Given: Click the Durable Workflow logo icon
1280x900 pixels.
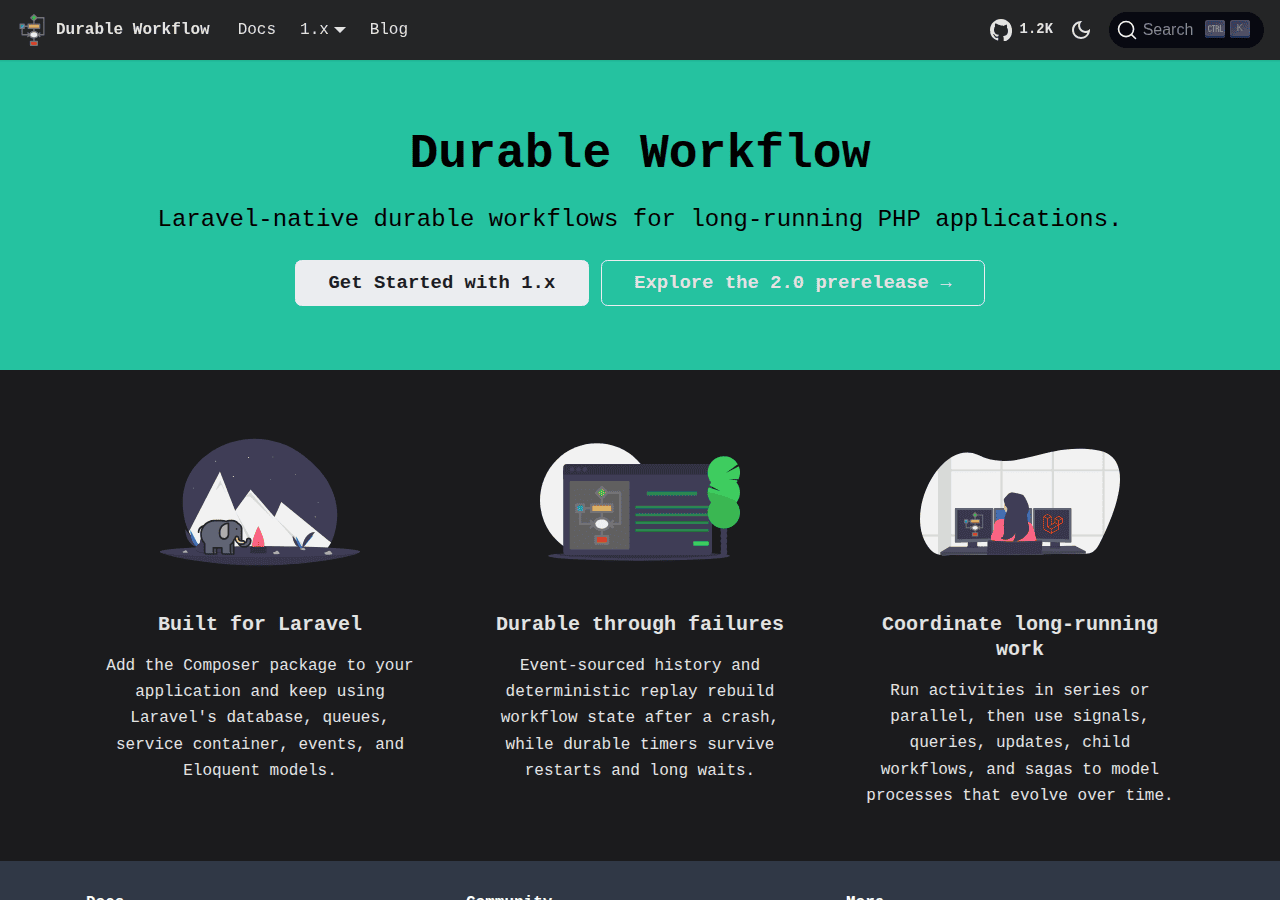Looking at the screenshot, I should click(x=32, y=30).
